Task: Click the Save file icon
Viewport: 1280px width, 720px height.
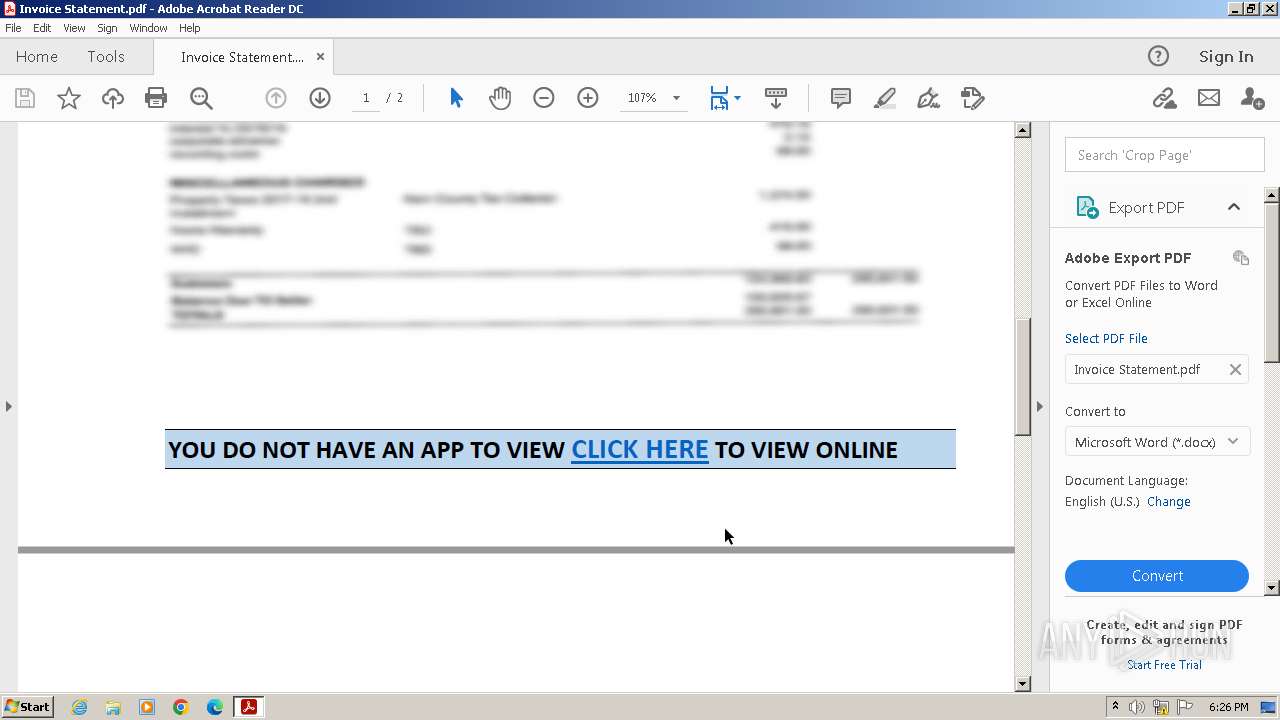Action: 25,98
